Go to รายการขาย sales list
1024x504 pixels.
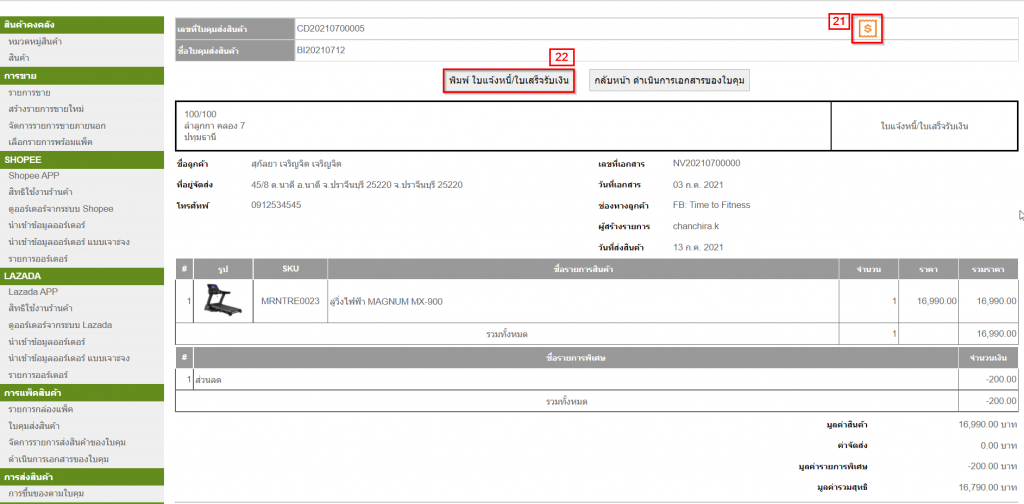coord(29,93)
